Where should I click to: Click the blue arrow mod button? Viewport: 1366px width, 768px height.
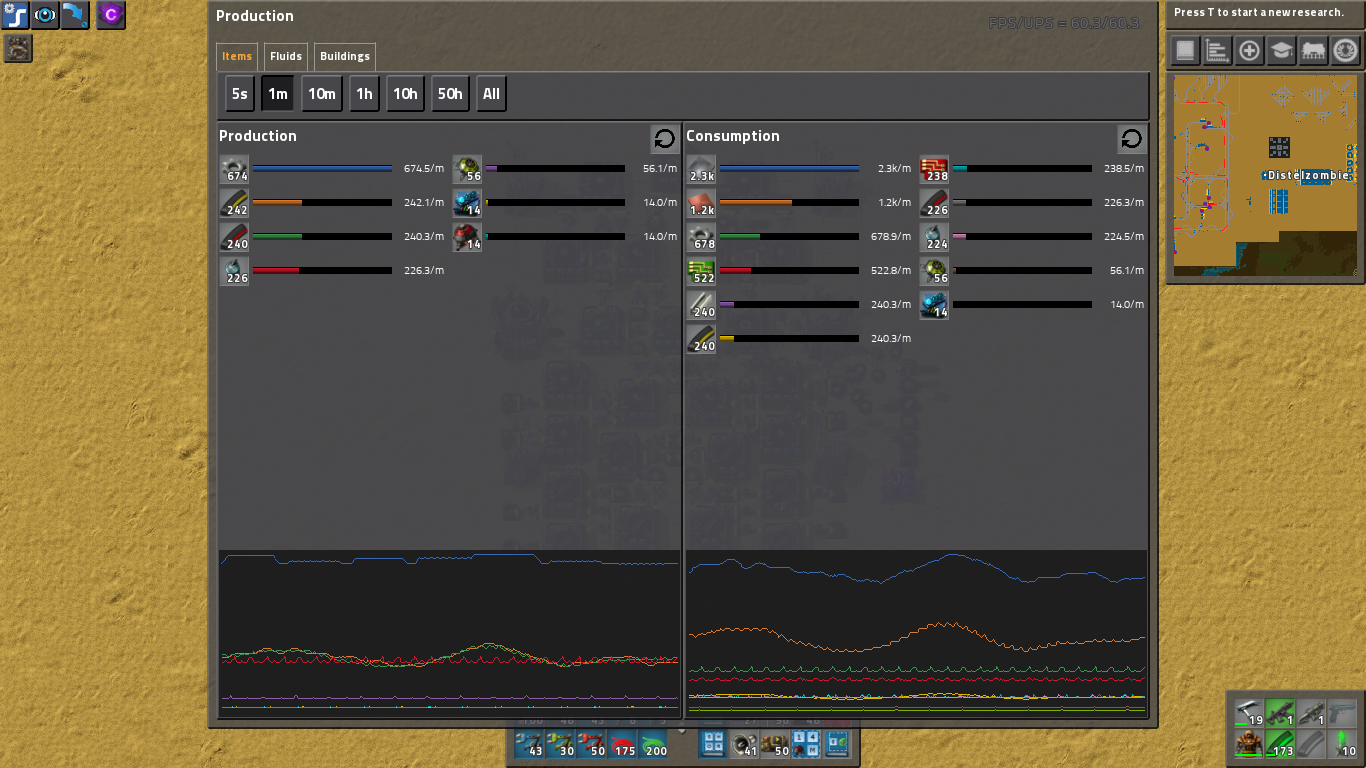click(76, 14)
